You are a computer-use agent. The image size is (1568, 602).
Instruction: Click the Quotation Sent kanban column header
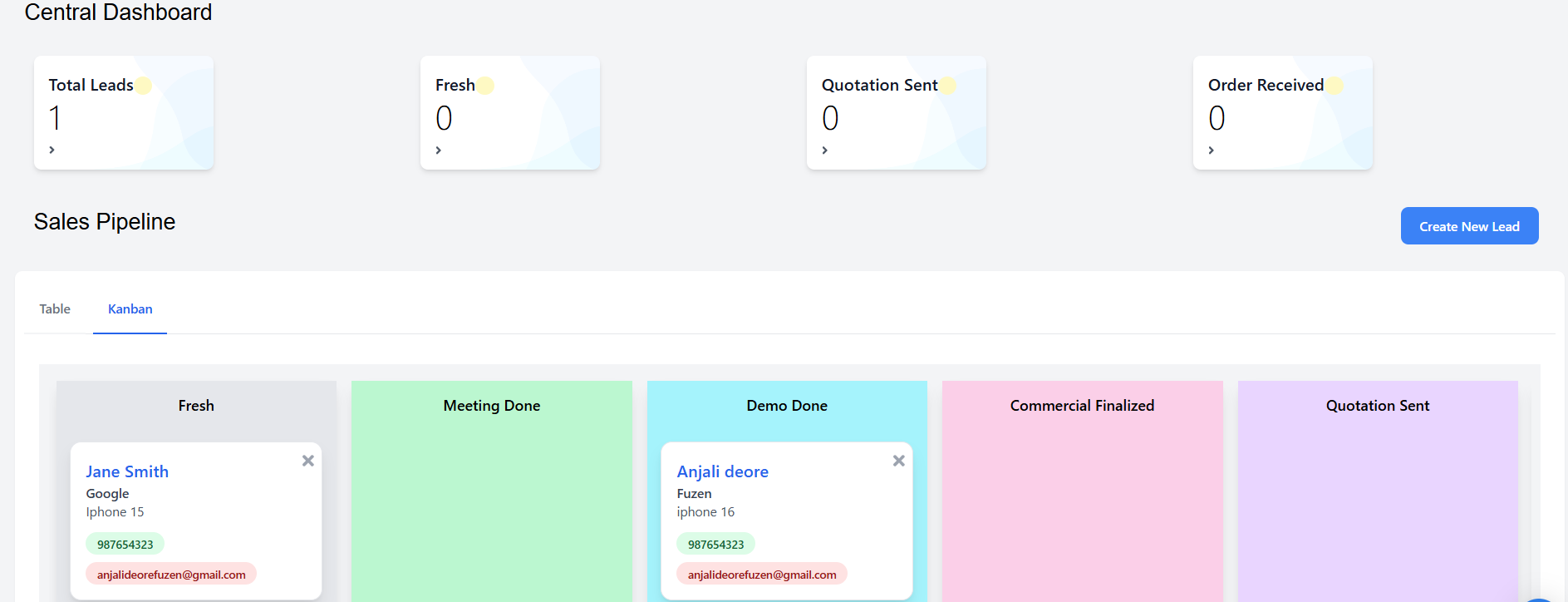(x=1378, y=406)
